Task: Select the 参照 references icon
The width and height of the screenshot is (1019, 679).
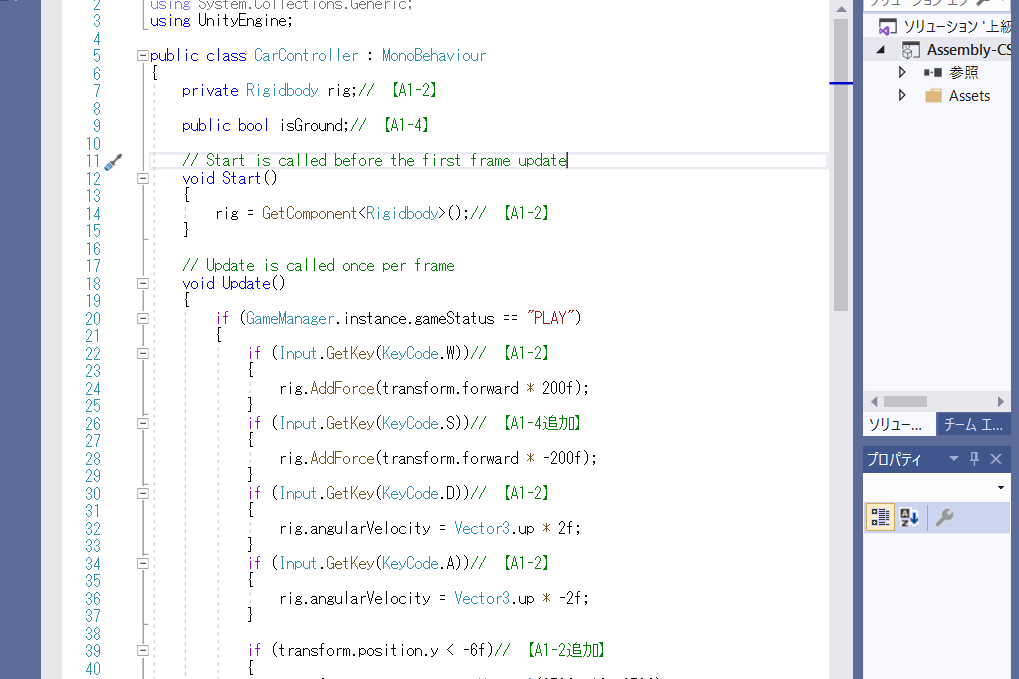Action: [933, 72]
